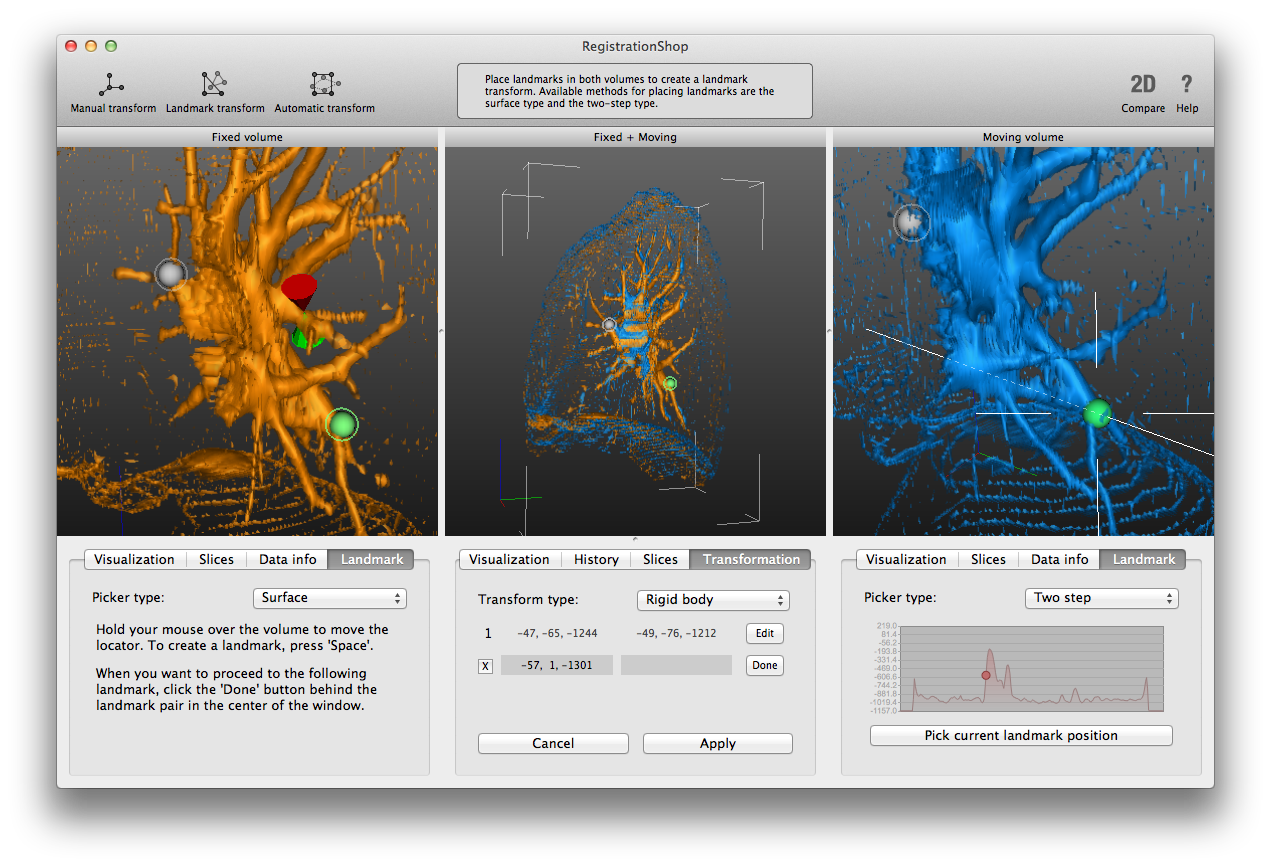Viewport: 1271px width, 867px height.
Task: Click the red marker on the intensity histogram
Action: 986,675
